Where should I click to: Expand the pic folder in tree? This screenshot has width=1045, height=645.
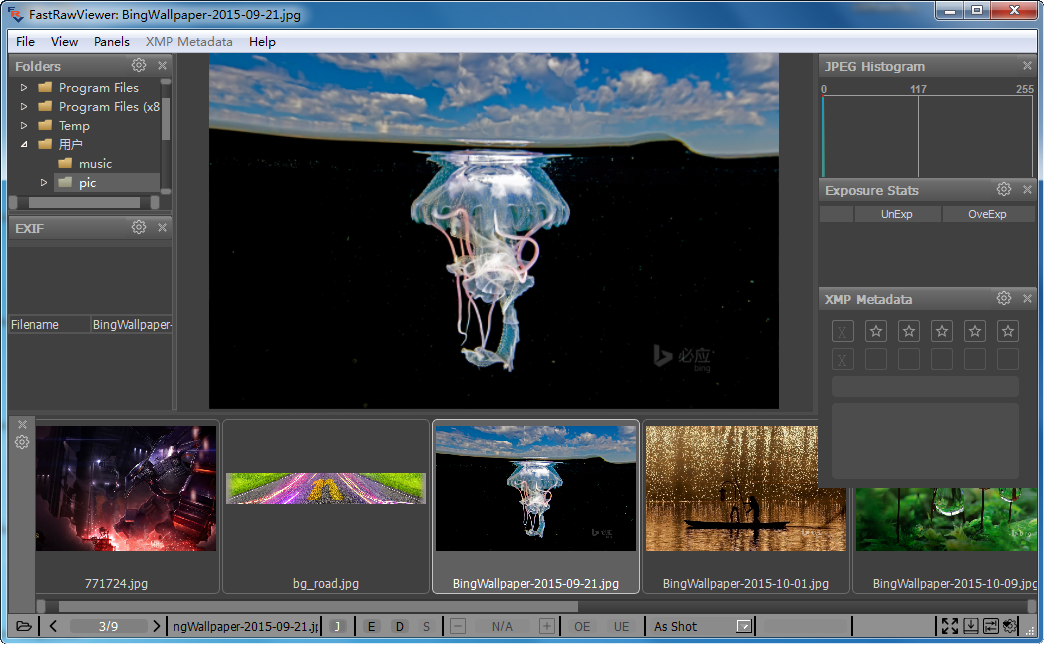[x=44, y=182]
